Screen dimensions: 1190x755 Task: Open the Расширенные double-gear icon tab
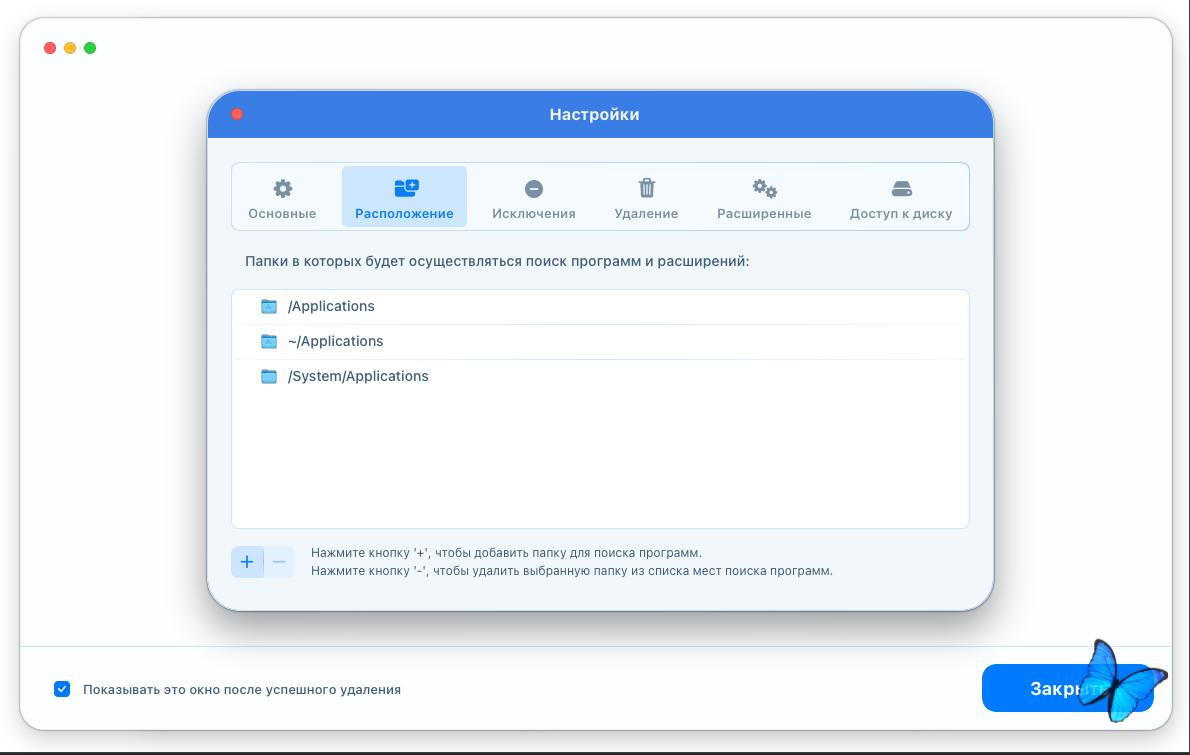click(764, 198)
